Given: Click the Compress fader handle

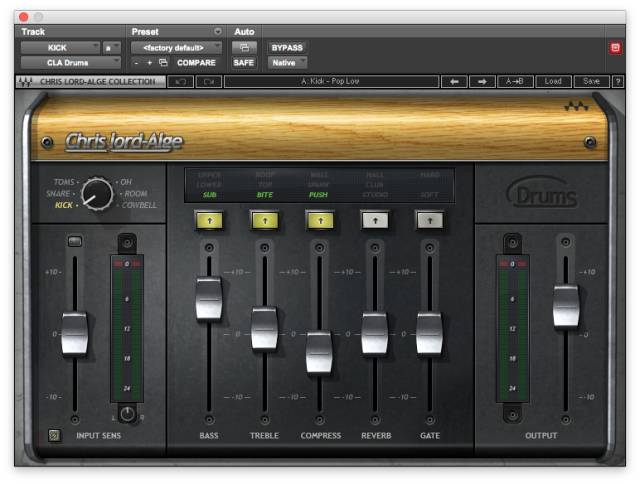Looking at the screenshot, I should pos(319,353).
